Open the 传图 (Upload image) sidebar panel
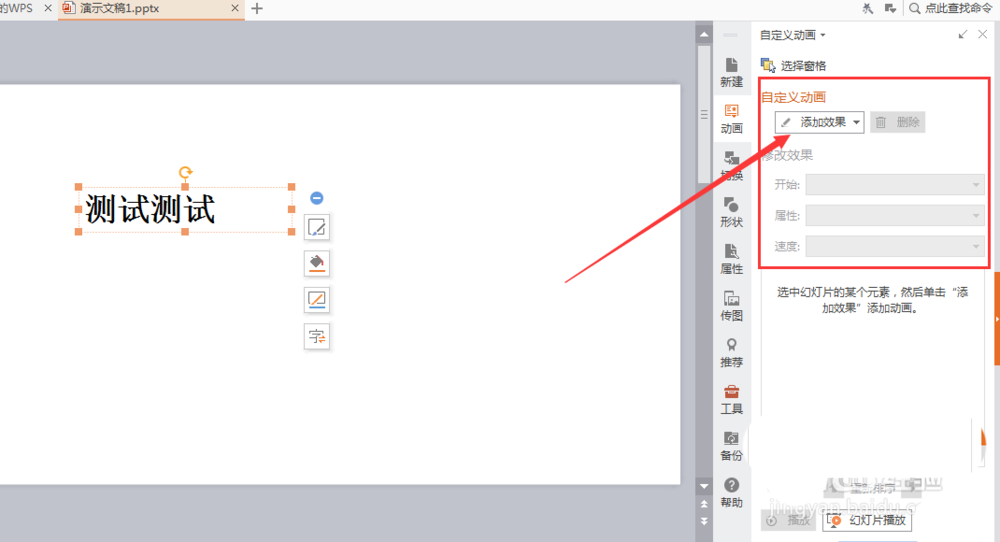This screenshot has width=1000, height=542. pyautogui.click(x=732, y=306)
